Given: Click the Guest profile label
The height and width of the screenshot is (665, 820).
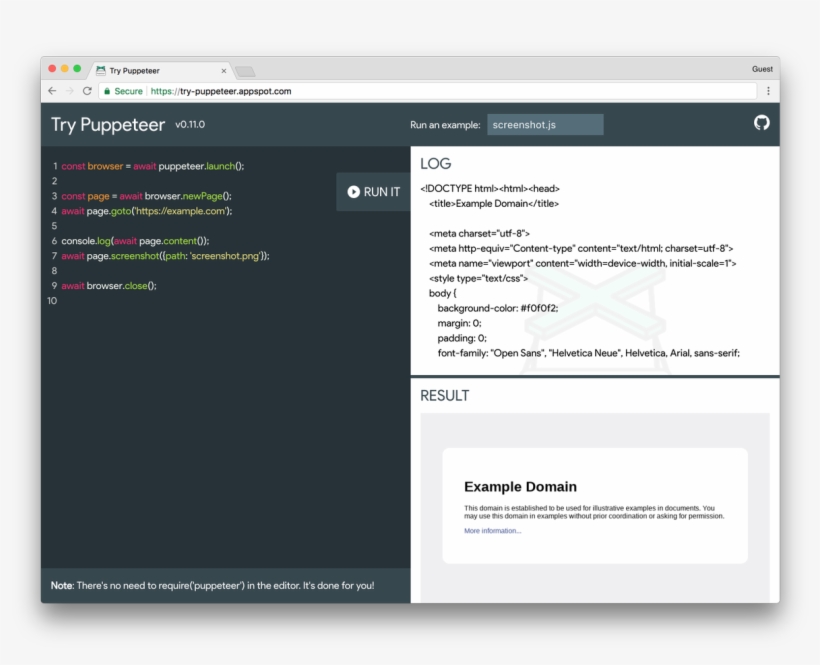Looking at the screenshot, I should pos(761,69).
